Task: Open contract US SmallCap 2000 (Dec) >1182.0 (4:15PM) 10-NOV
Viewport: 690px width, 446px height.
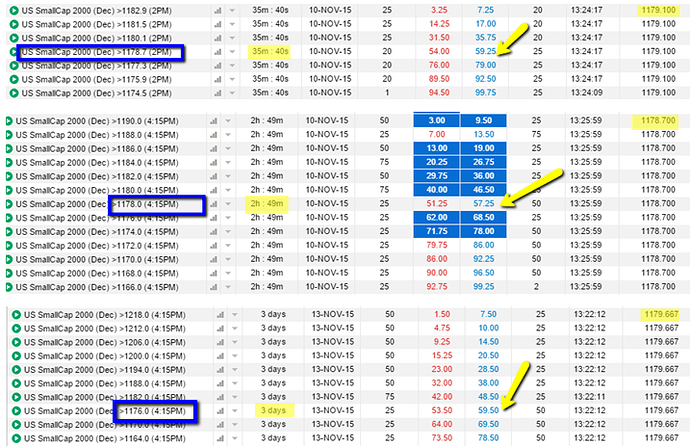Action: coord(97,176)
